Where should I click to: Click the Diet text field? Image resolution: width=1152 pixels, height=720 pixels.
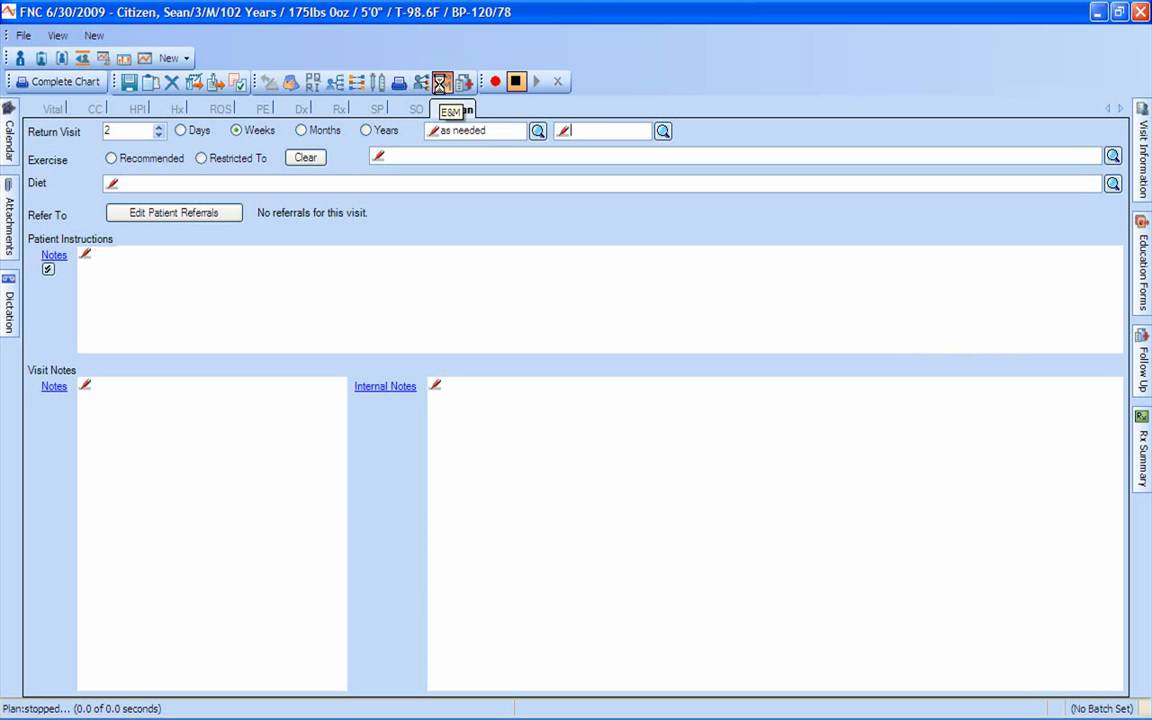coord(602,184)
